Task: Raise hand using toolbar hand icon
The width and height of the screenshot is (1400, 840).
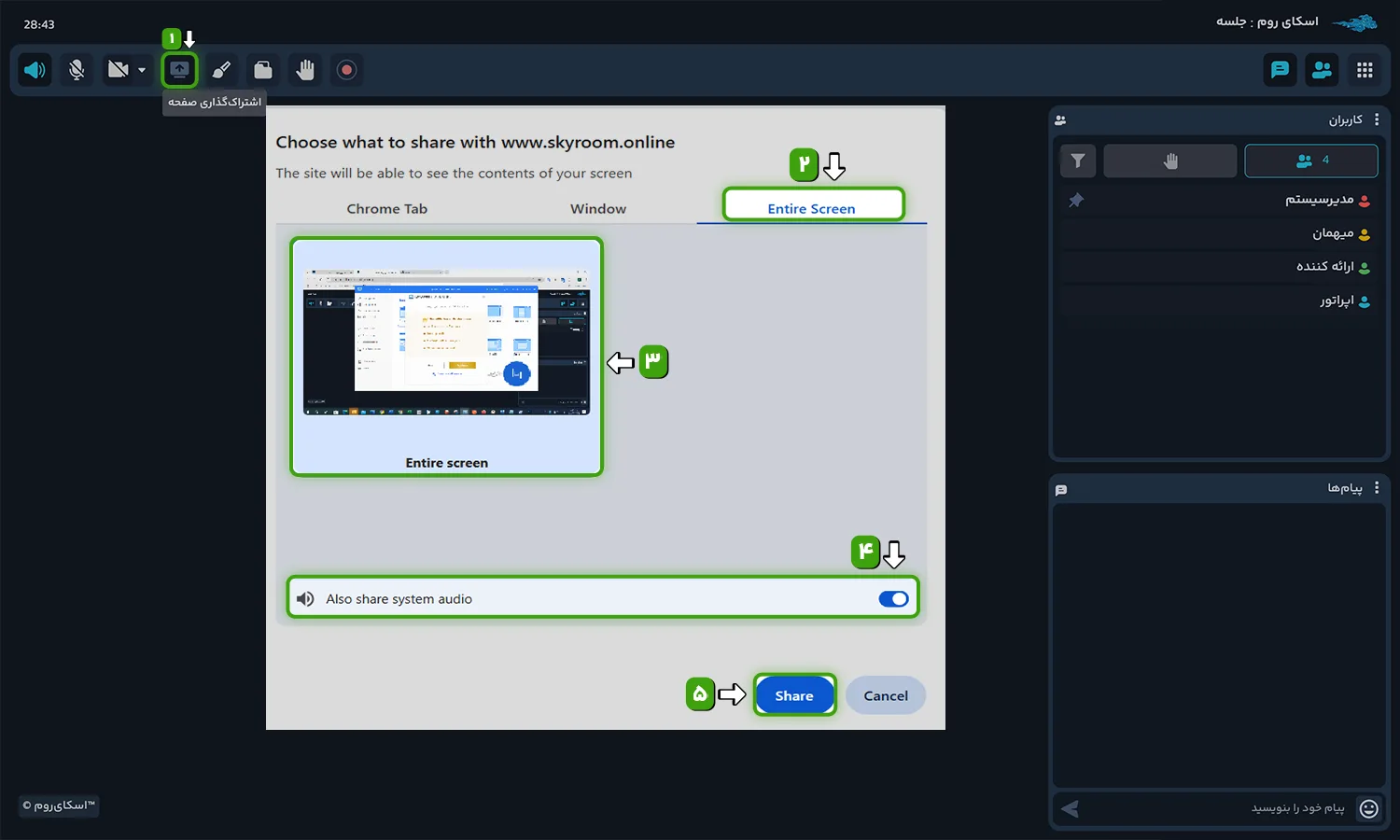Action: tap(305, 70)
